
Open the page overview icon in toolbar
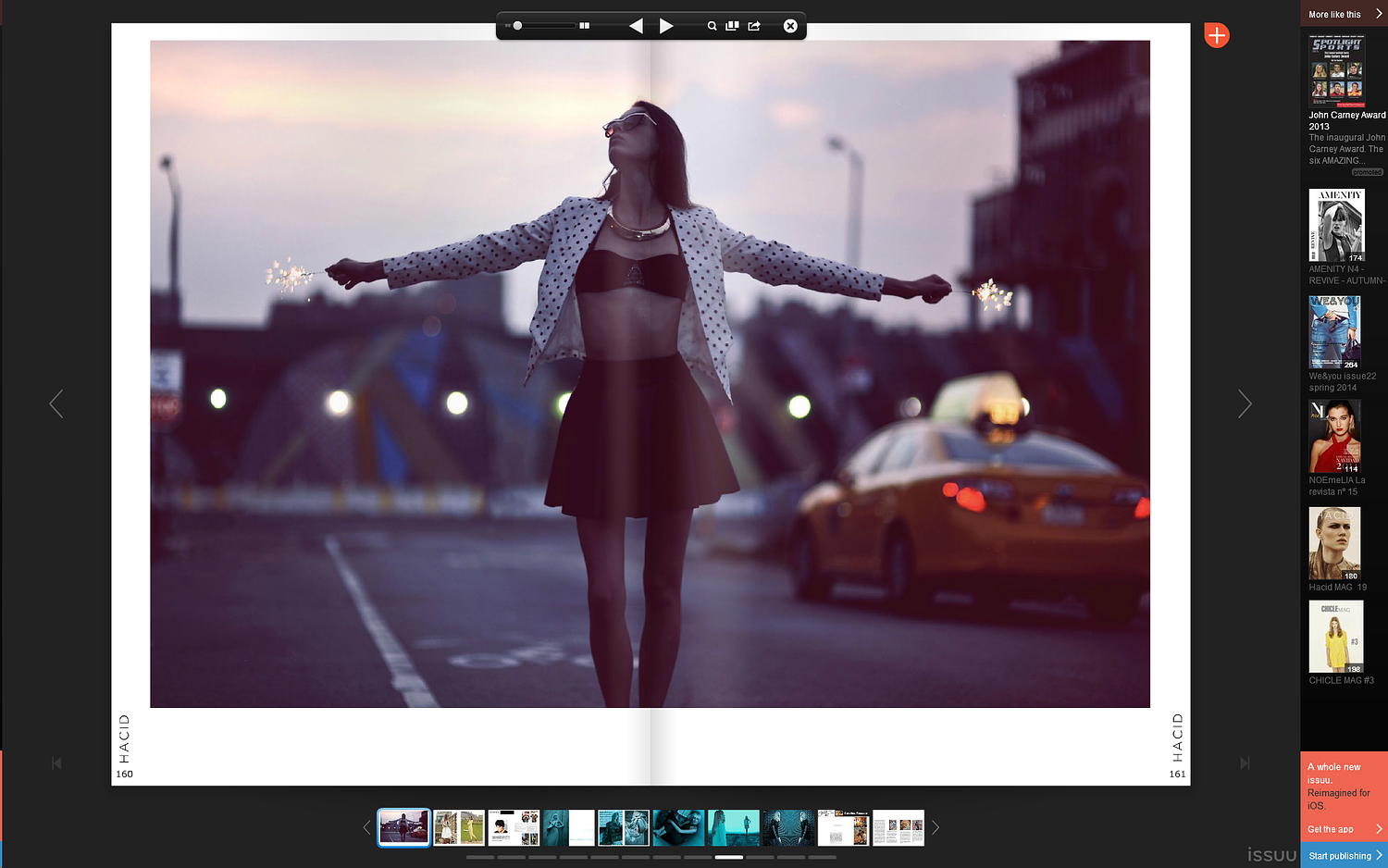(x=732, y=26)
